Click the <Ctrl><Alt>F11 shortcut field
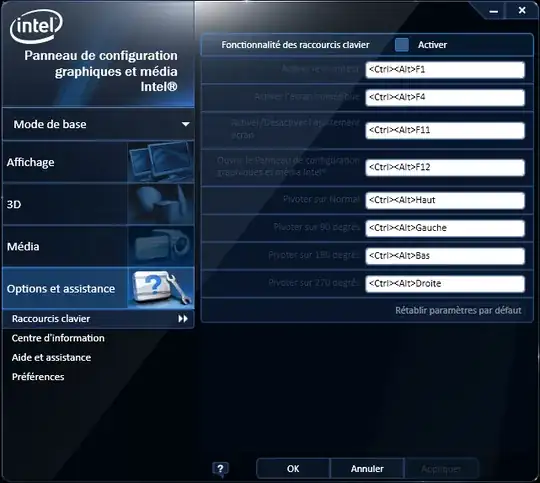Screen dimensions: 540x483 click(445, 130)
